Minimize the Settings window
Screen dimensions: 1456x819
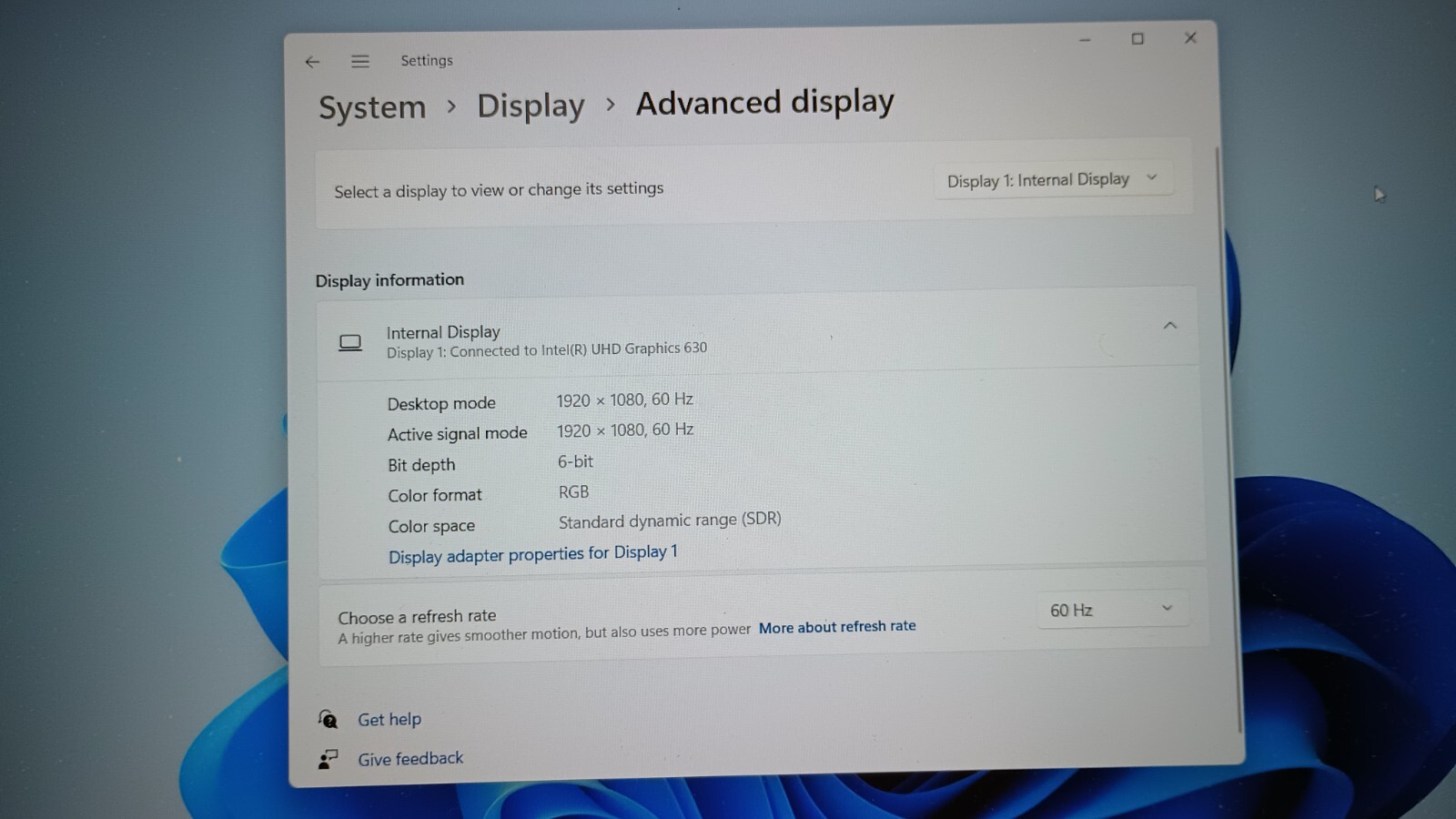click(x=1085, y=40)
